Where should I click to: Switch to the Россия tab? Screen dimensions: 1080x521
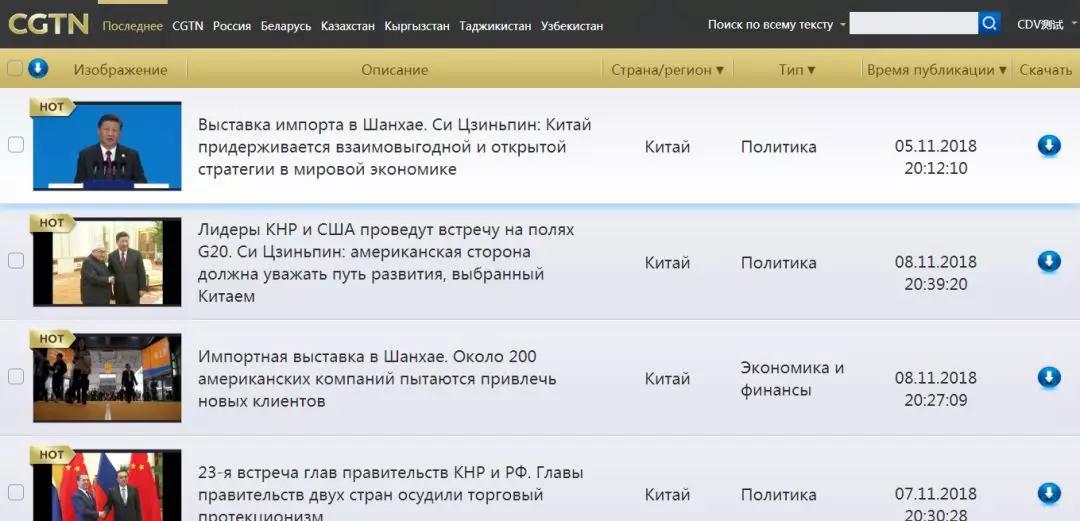pyautogui.click(x=231, y=26)
